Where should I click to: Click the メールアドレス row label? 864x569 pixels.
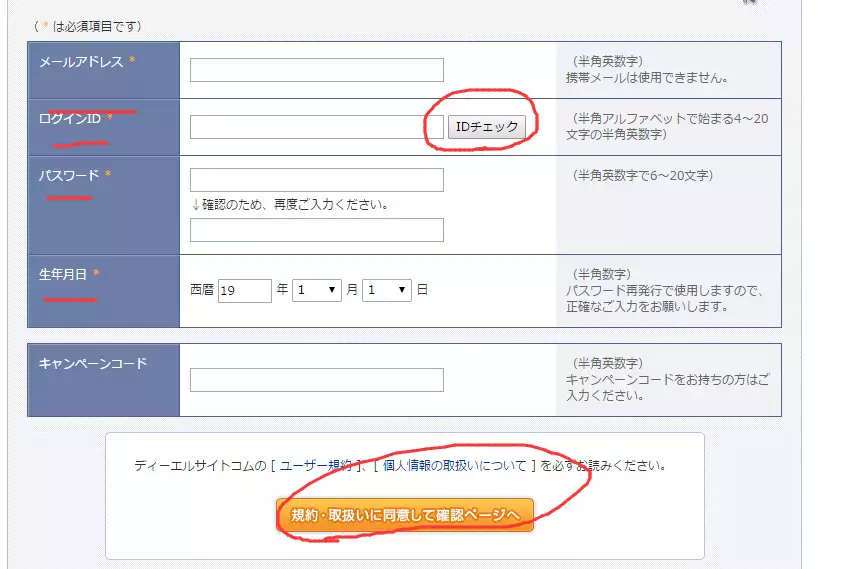pyautogui.click(x=81, y=62)
